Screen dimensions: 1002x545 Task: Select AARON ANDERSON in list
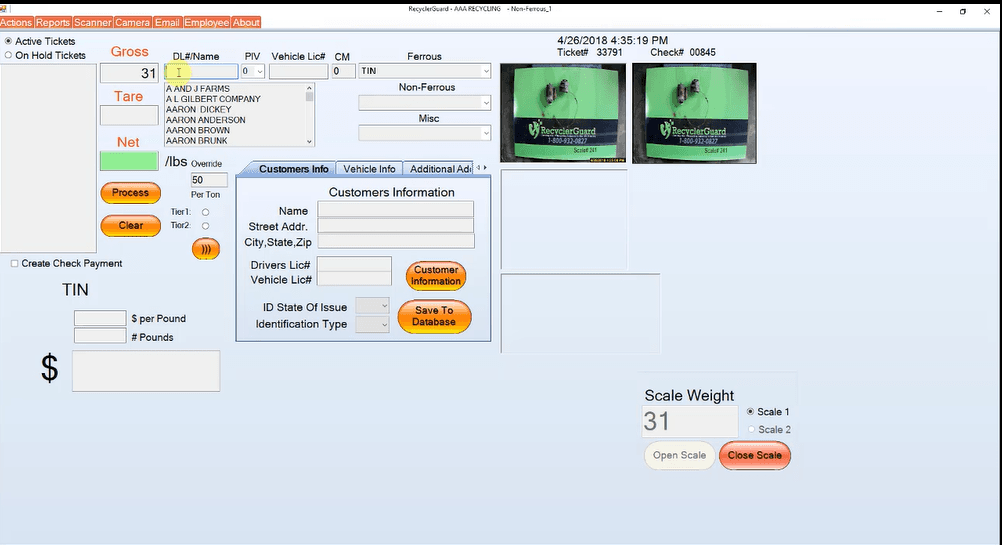pos(205,119)
